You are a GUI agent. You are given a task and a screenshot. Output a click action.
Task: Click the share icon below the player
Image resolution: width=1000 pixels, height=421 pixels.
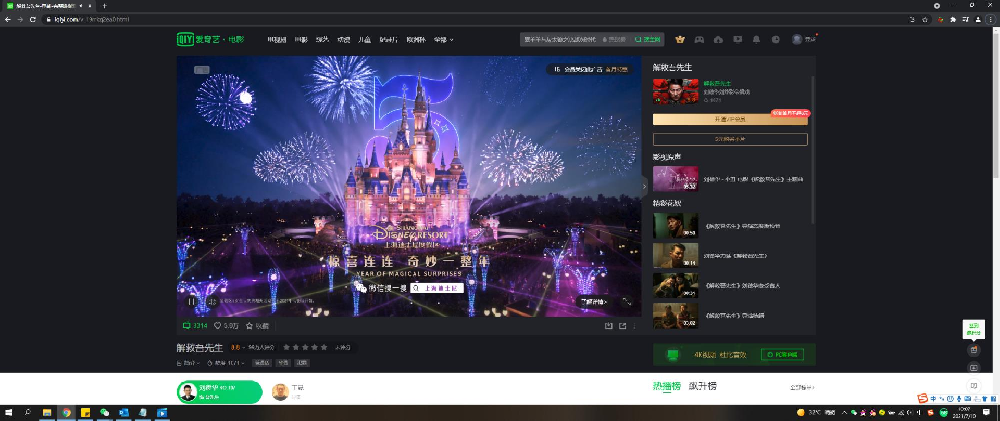622,326
